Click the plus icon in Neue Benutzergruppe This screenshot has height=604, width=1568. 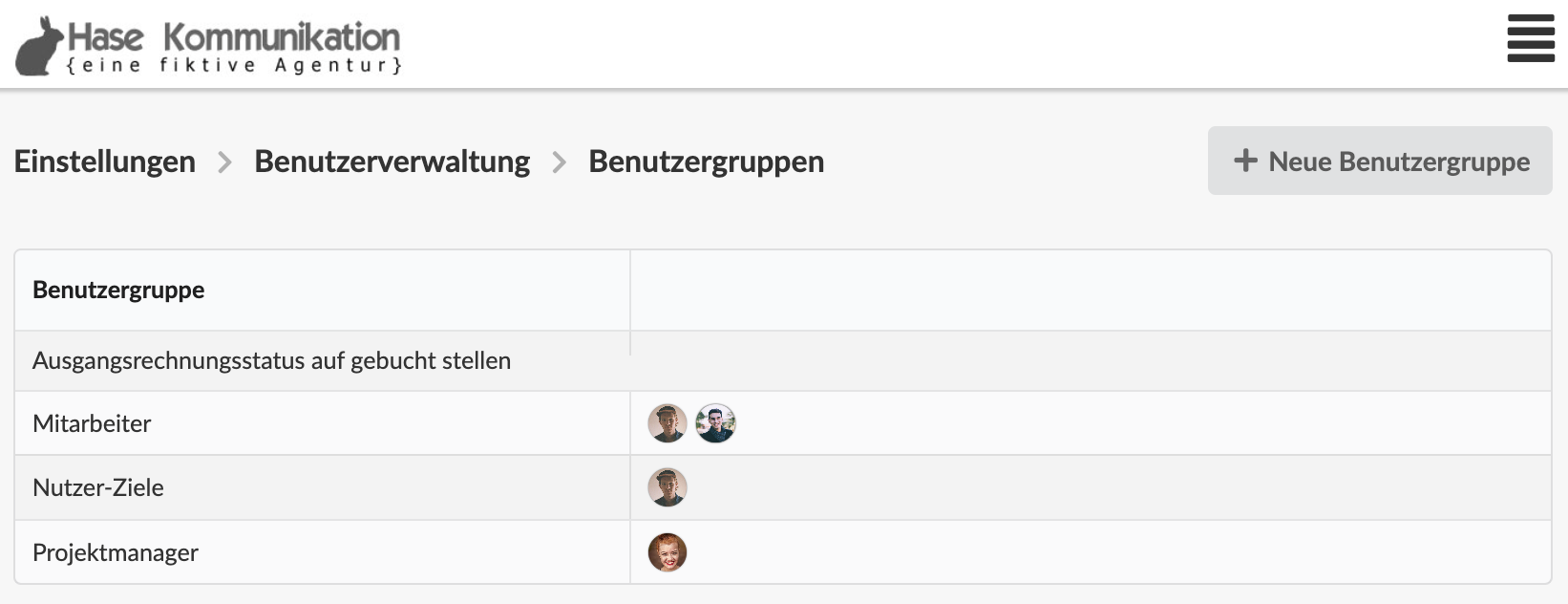pos(1245,161)
